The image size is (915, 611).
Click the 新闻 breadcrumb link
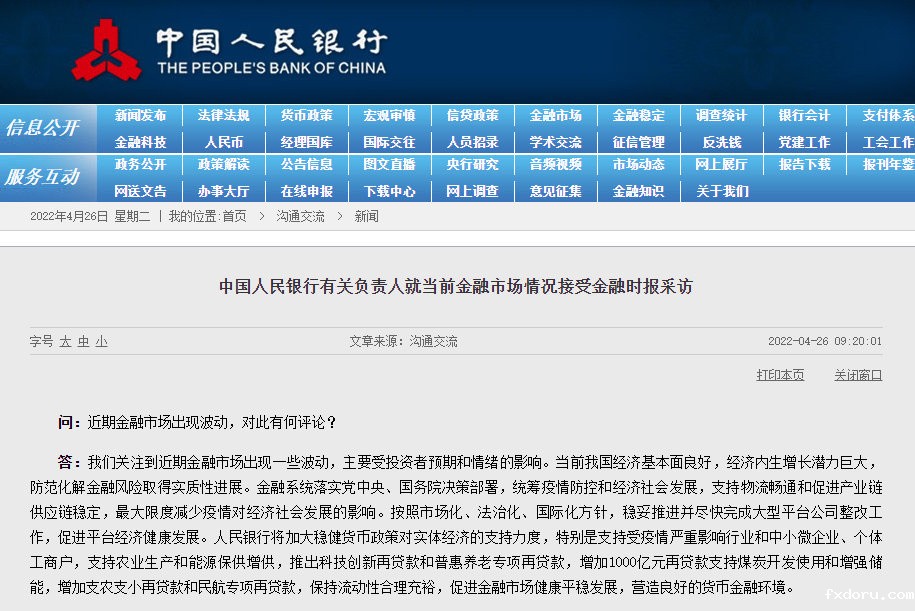click(366, 216)
